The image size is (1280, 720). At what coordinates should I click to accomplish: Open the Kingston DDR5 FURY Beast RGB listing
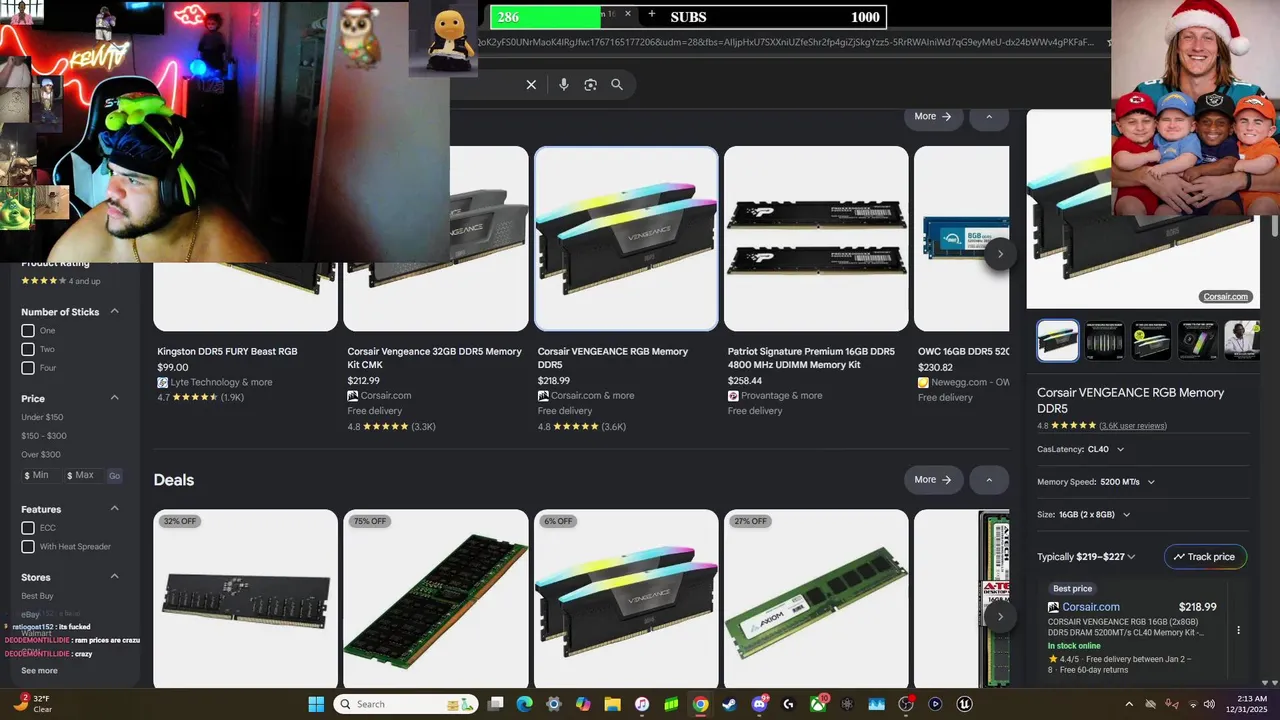point(227,352)
